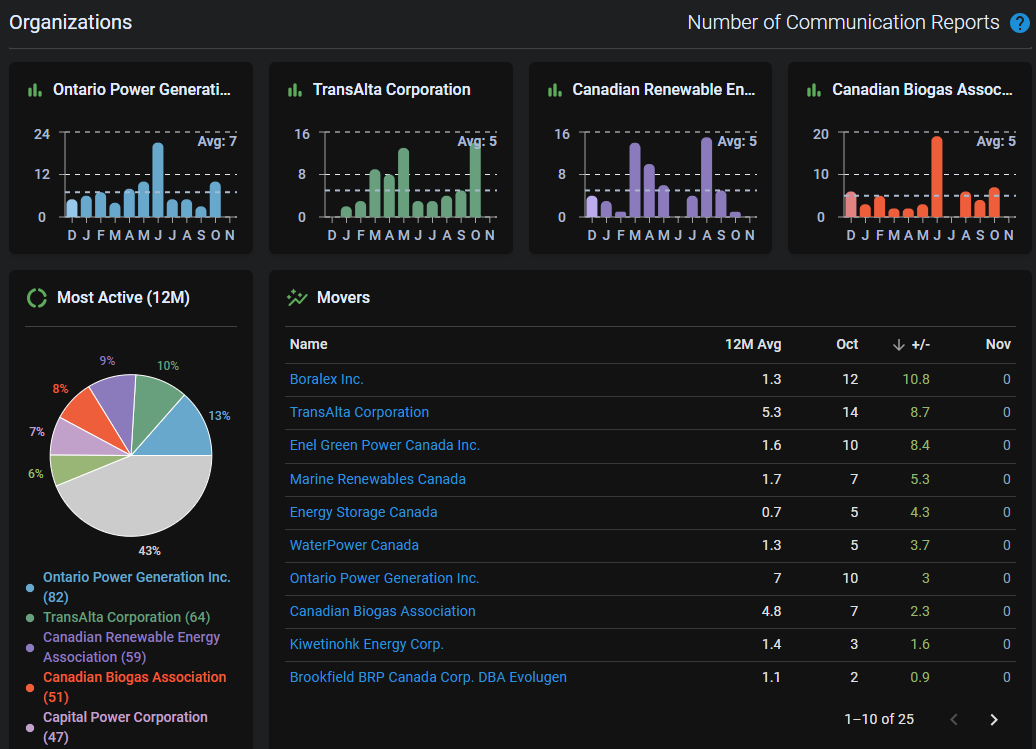Click TransAlta Corporation card title
The width and height of the screenshot is (1036, 749).
(392, 89)
